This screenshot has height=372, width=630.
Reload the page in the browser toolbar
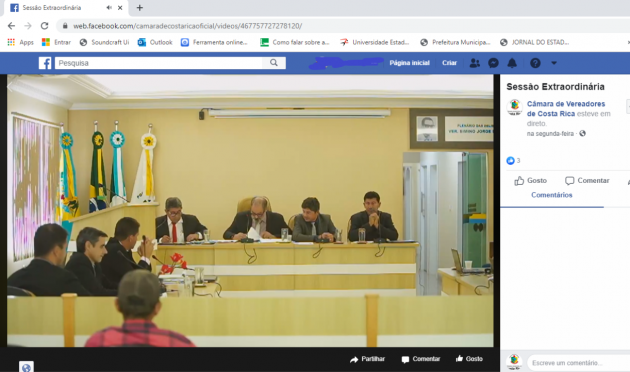[44, 26]
